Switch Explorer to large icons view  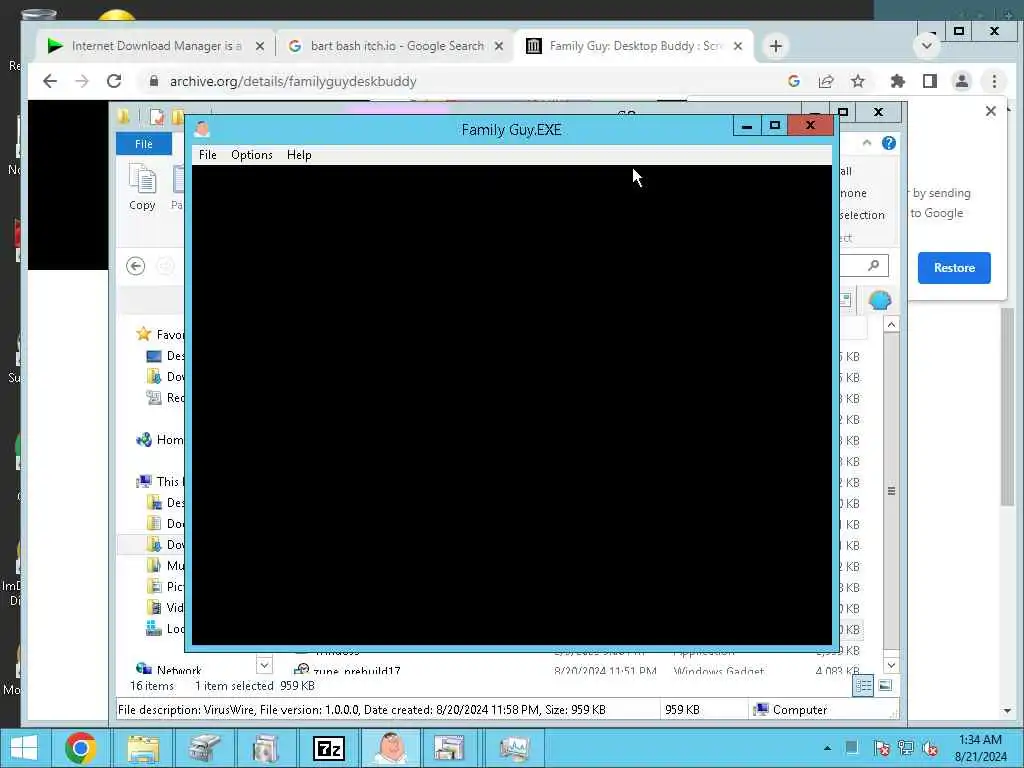[x=885, y=685]
